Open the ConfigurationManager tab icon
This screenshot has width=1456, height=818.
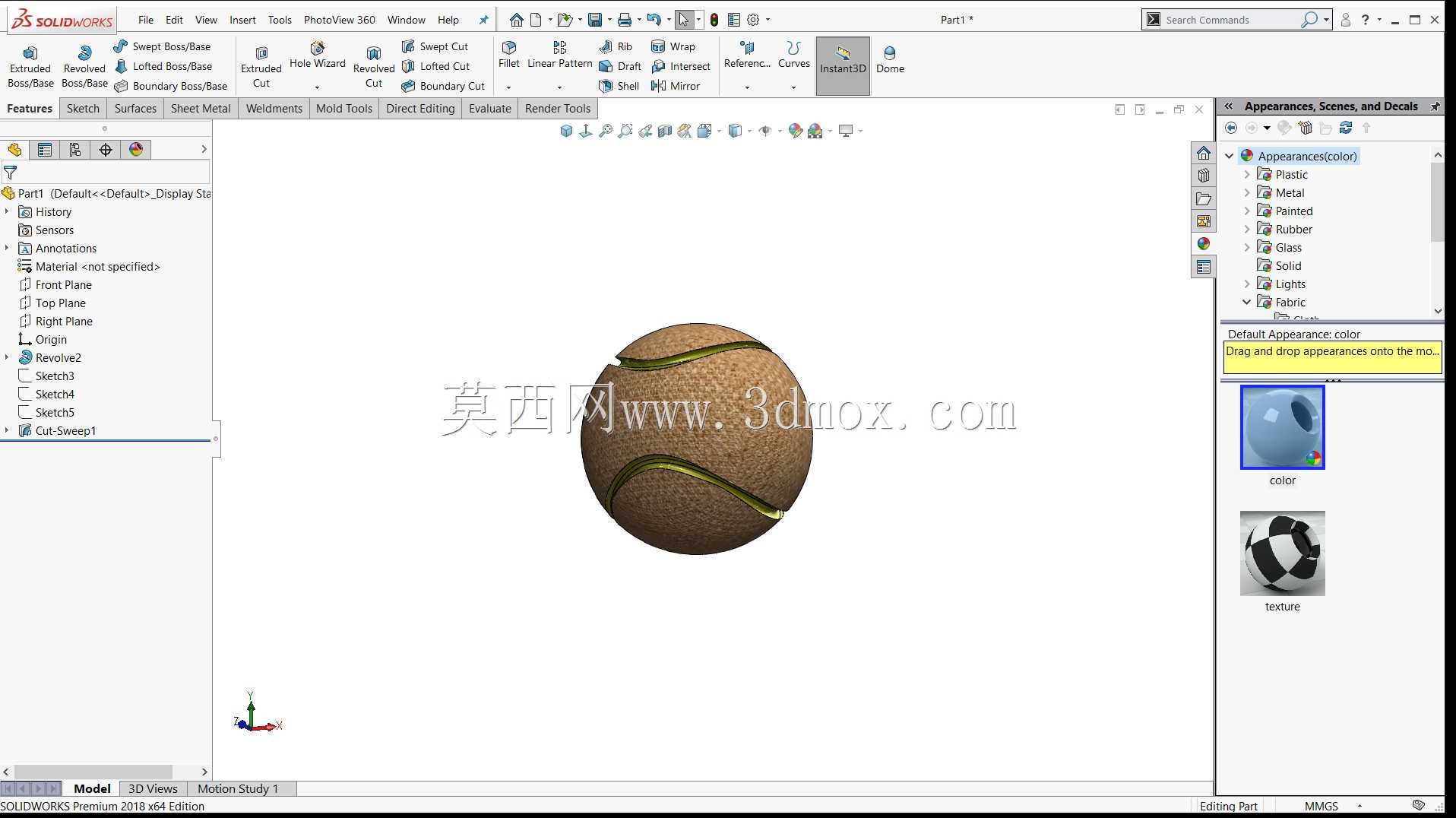pos(75,150)
